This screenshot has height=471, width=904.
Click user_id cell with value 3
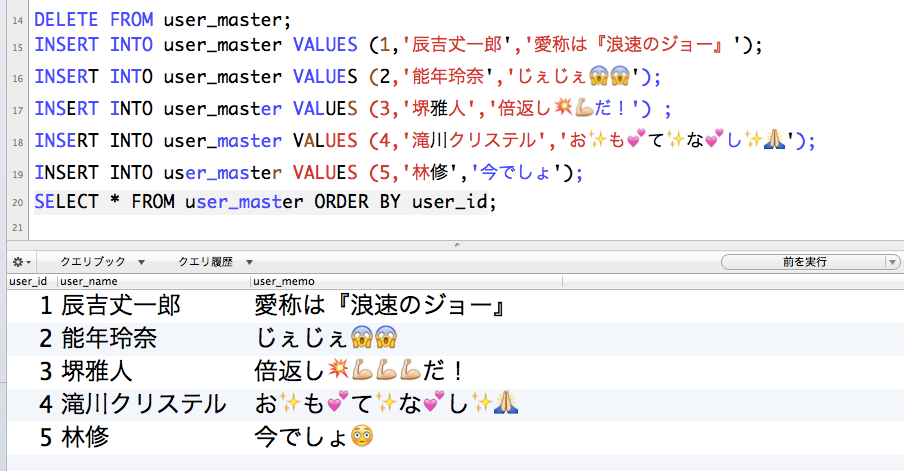click(46, 371)
